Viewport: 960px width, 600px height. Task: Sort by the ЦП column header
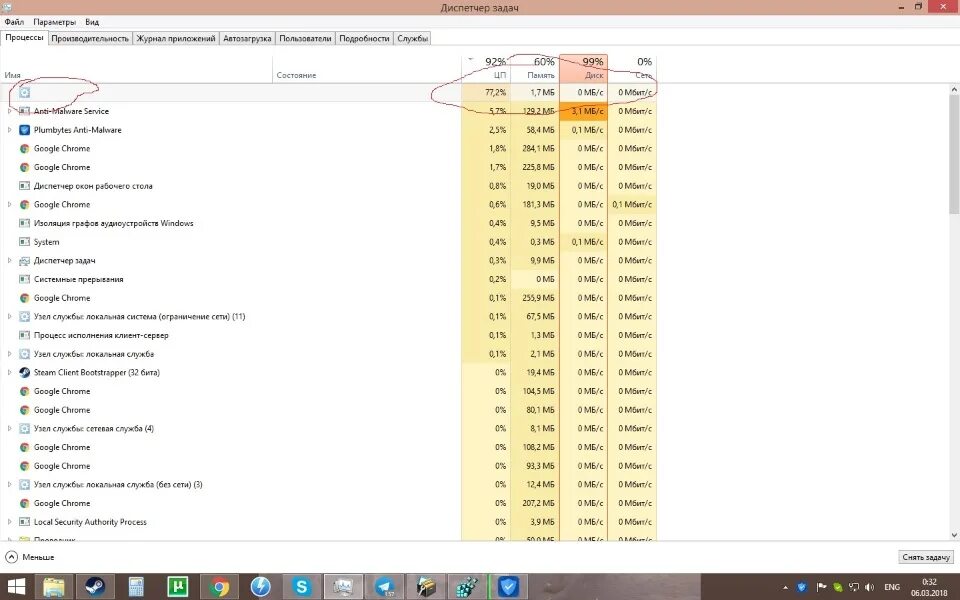click(486, 70)
